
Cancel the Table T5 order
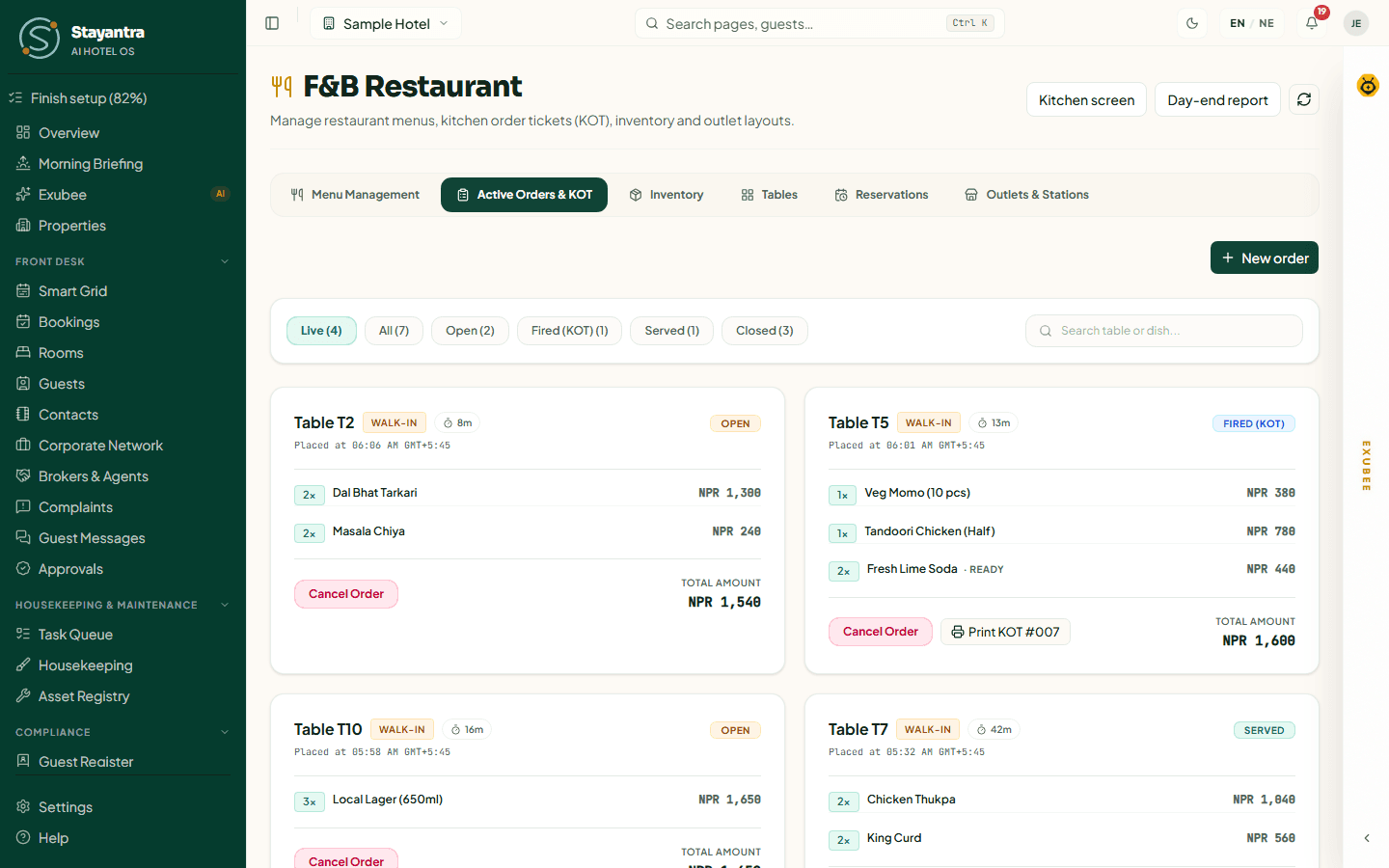click(881, 632)
